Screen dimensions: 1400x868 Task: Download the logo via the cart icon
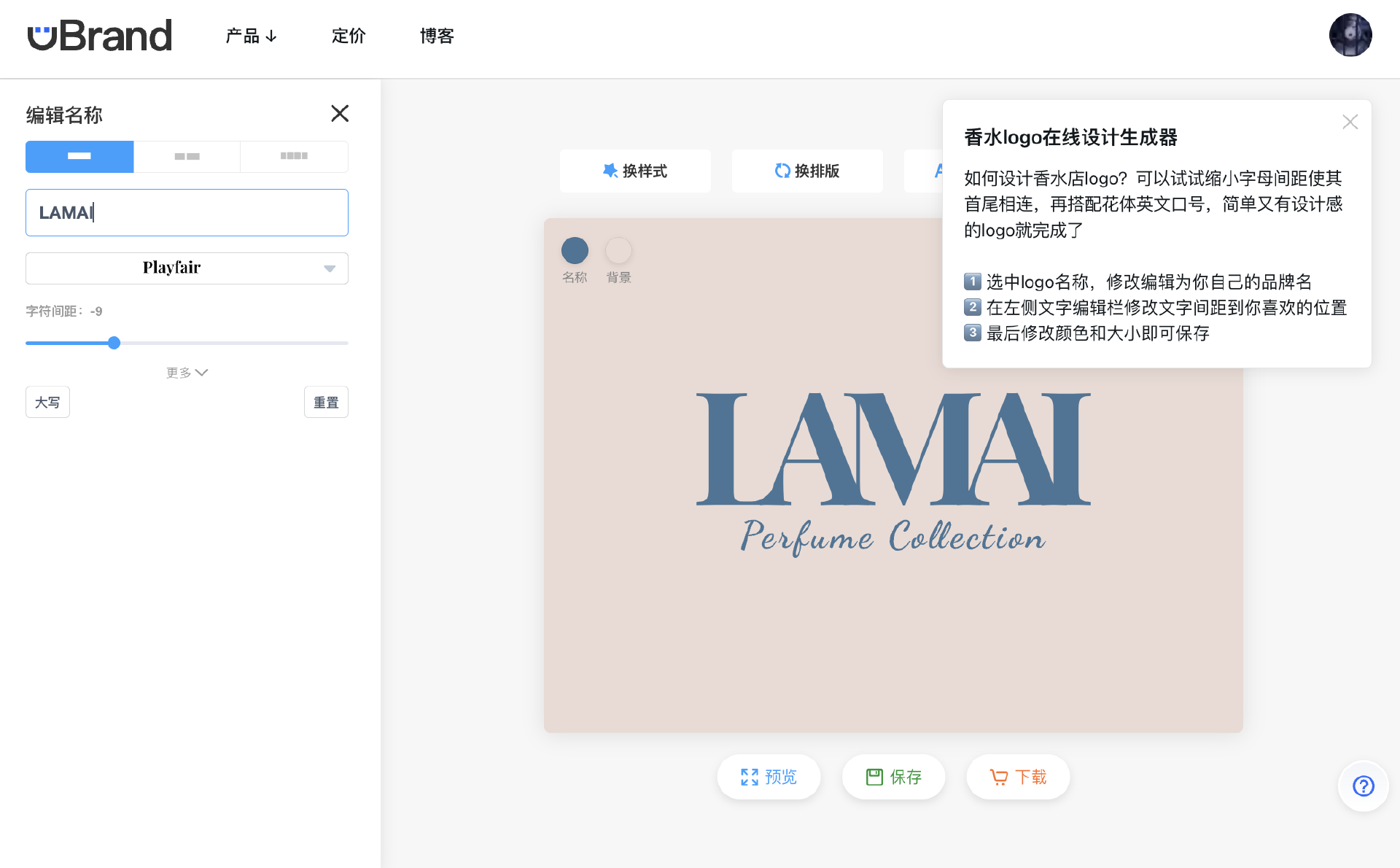[x=998, y=777]
